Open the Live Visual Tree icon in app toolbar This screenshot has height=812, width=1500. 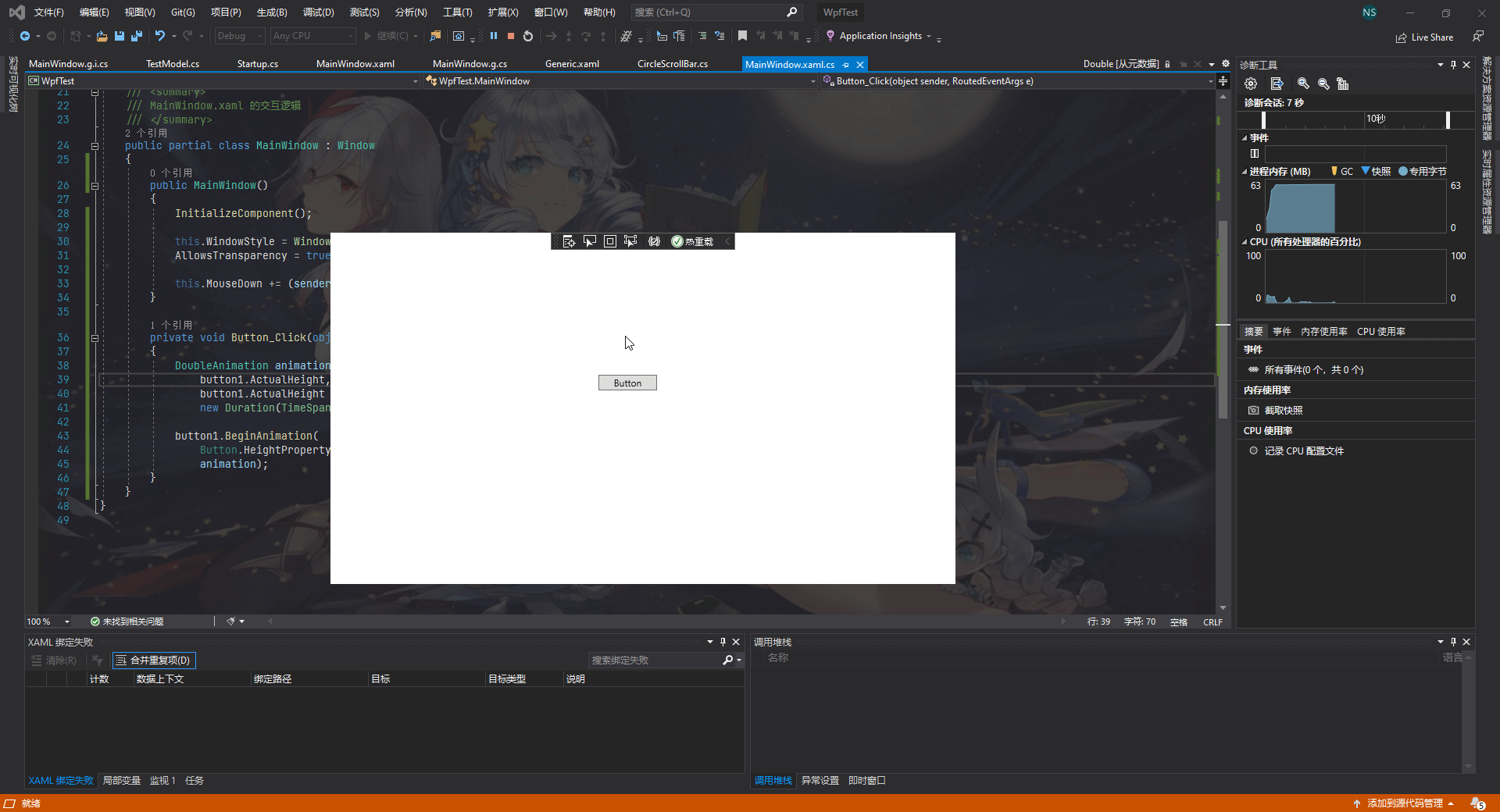(569, 241)
